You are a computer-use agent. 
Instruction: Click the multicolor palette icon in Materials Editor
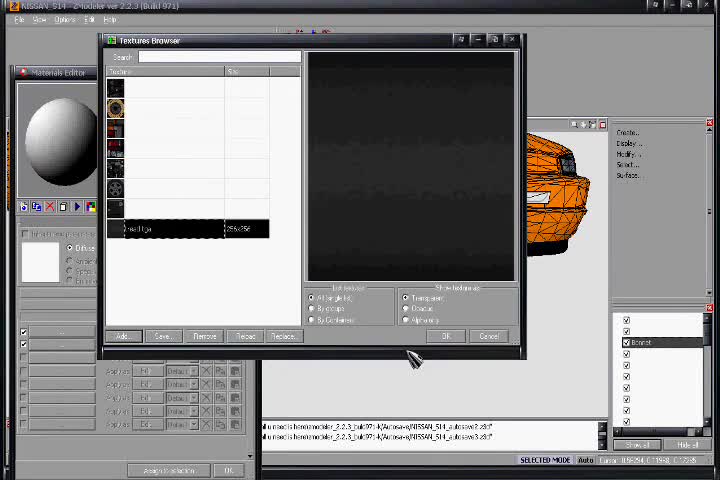coord(90,207)
